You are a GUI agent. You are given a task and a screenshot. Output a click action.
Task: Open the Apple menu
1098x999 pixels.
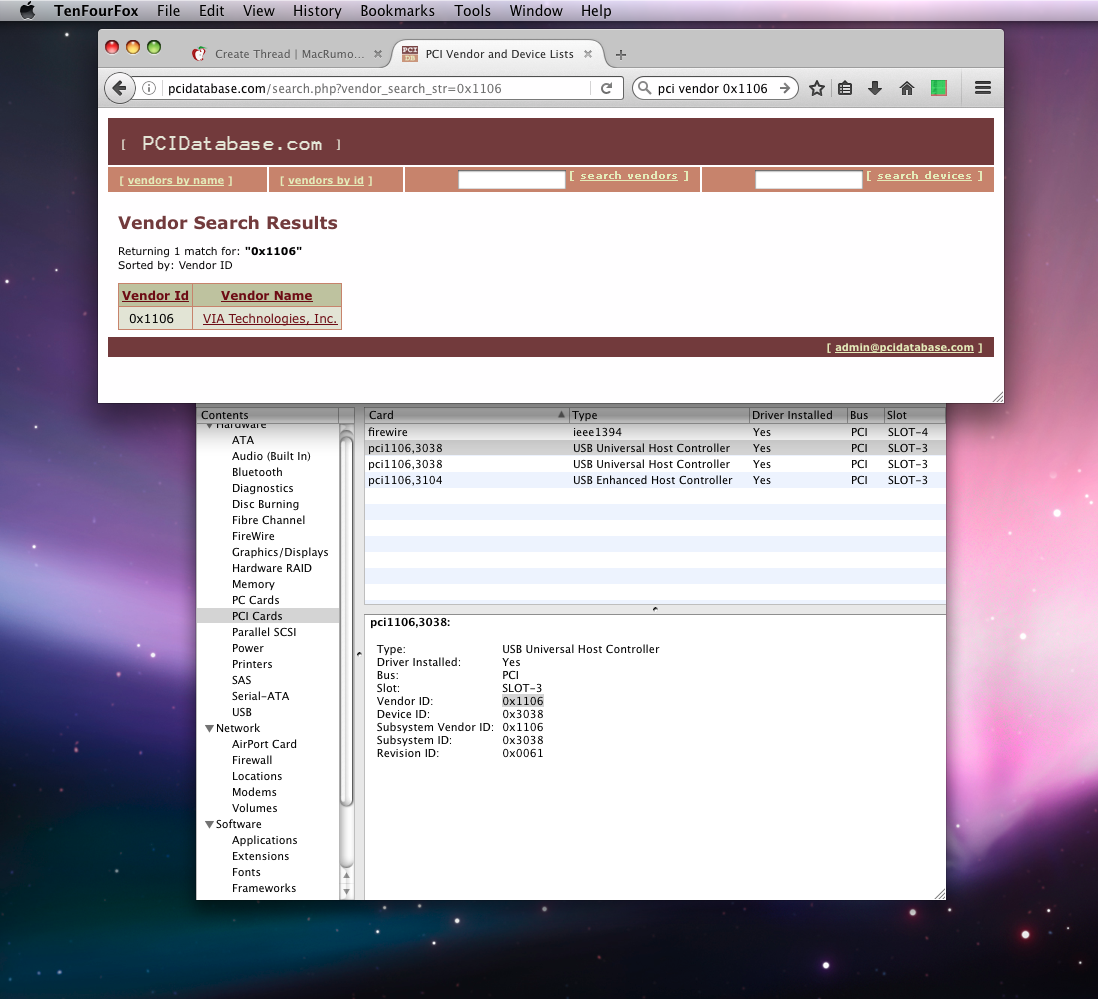(x=27, y=11)
